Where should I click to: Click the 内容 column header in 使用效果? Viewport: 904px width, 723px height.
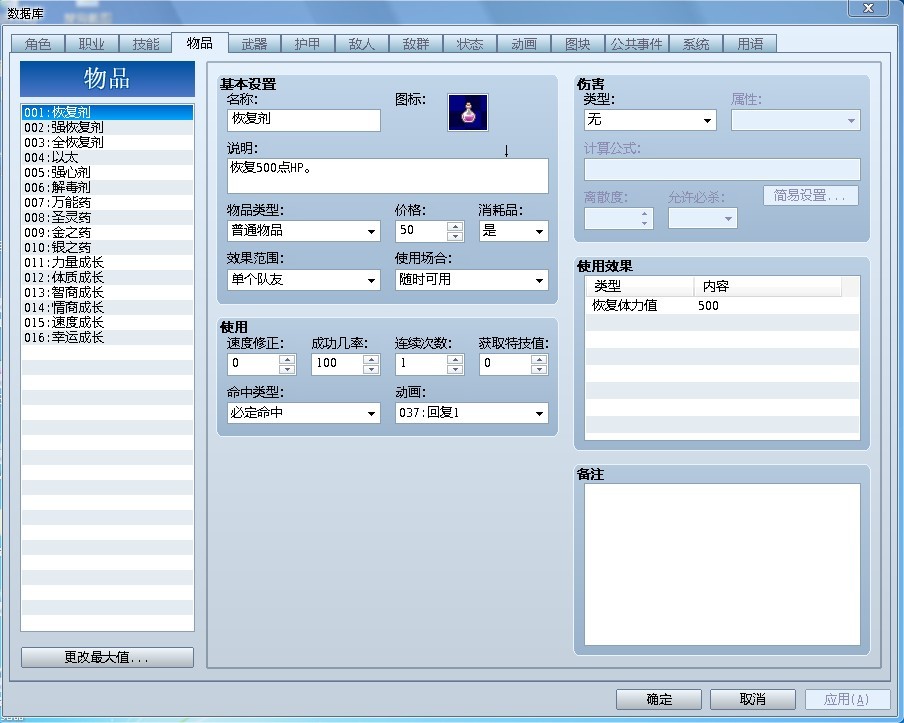point(768,286)
